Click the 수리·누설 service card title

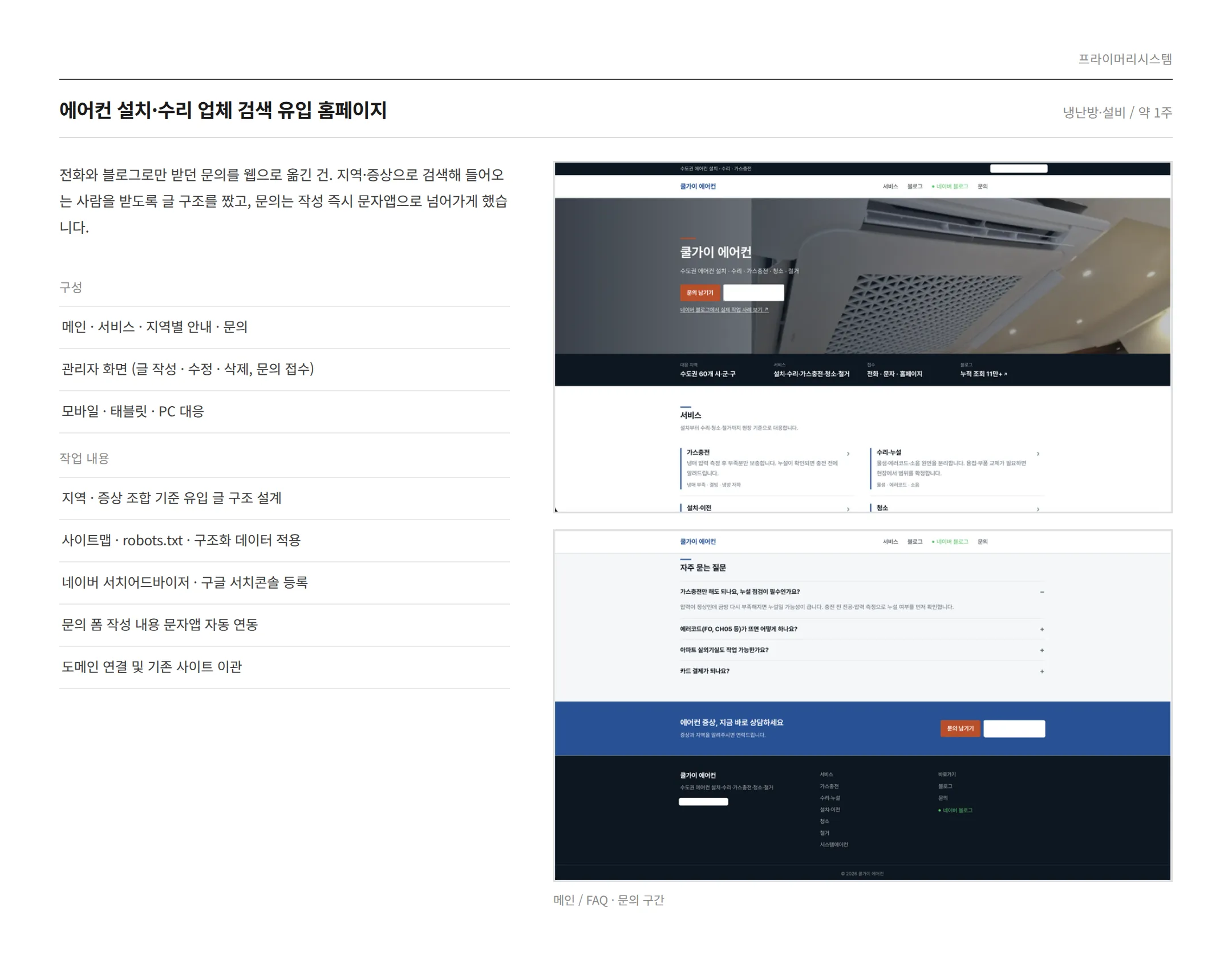[x=889, y=452]
